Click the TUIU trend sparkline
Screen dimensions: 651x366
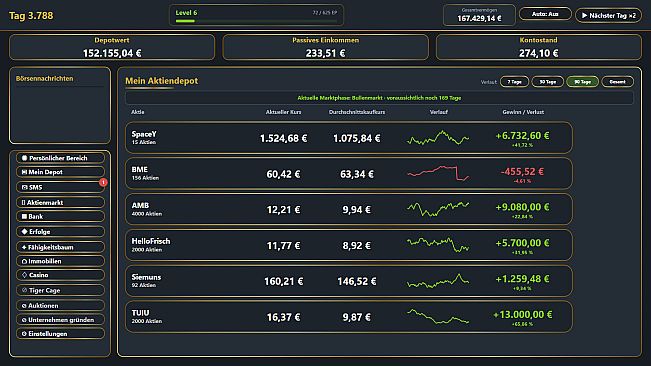[x=438, y=317]
